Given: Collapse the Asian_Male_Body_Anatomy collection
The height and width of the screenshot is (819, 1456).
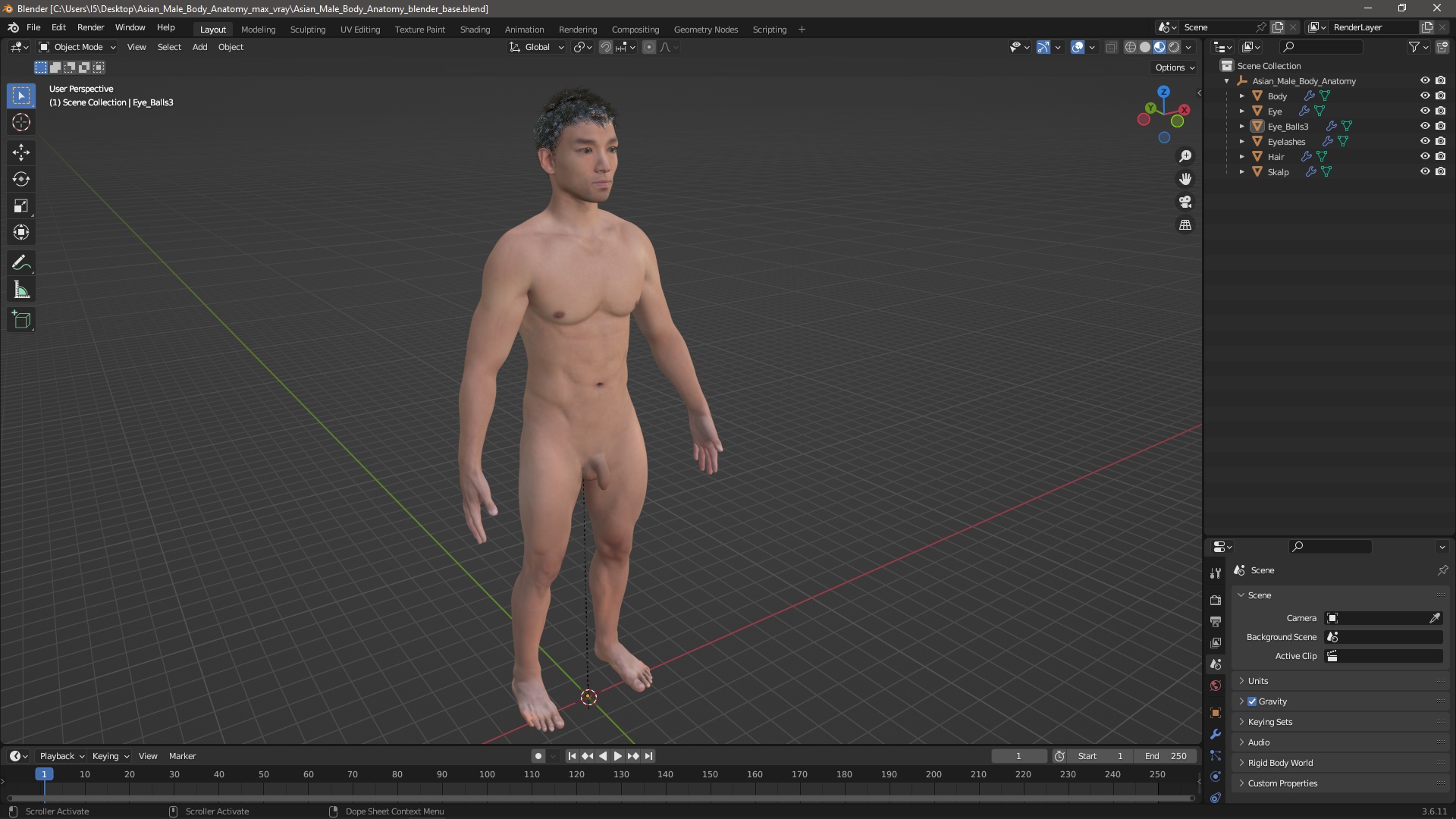Looking at the screenshot, I should click(x=1226, y=81).
